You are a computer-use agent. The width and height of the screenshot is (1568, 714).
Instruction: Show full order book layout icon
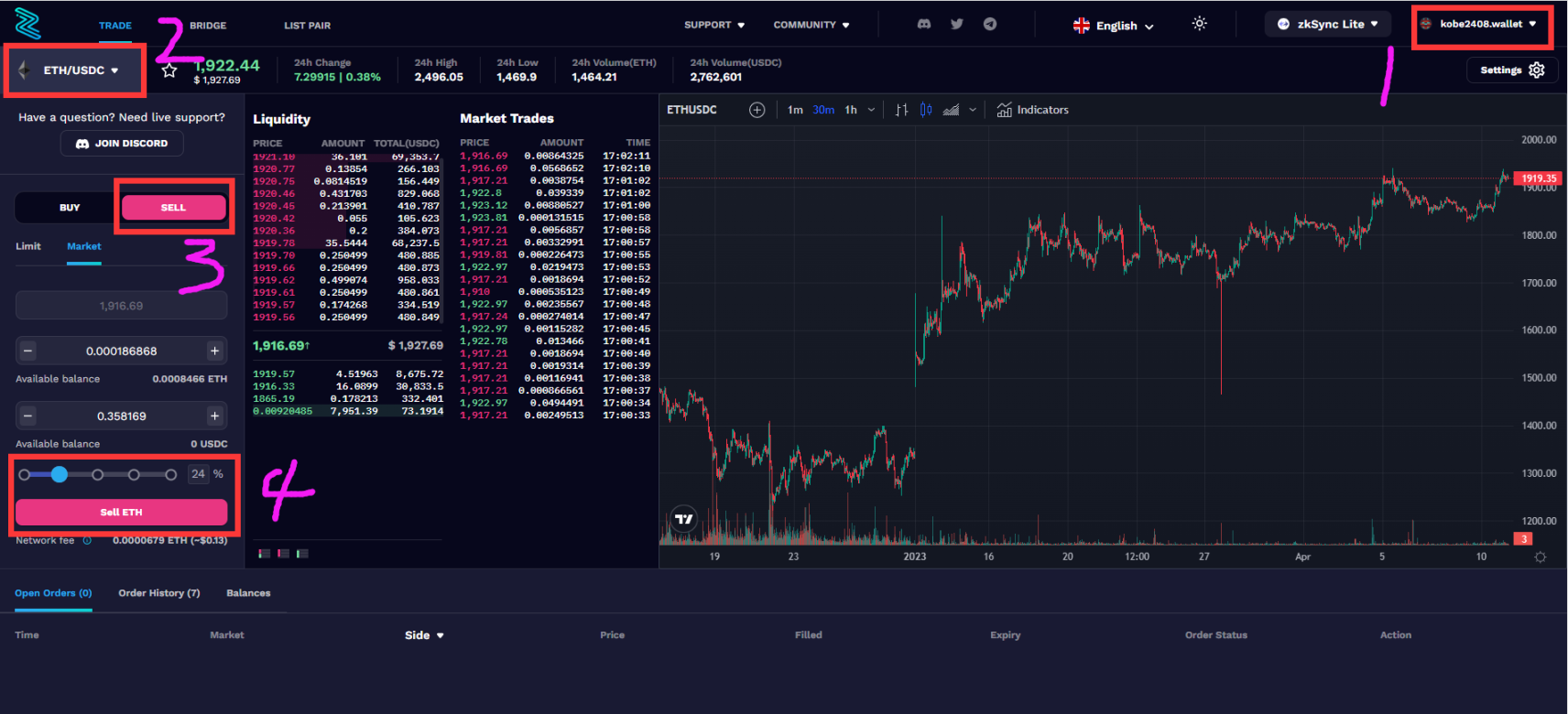[x=265, y=554]
